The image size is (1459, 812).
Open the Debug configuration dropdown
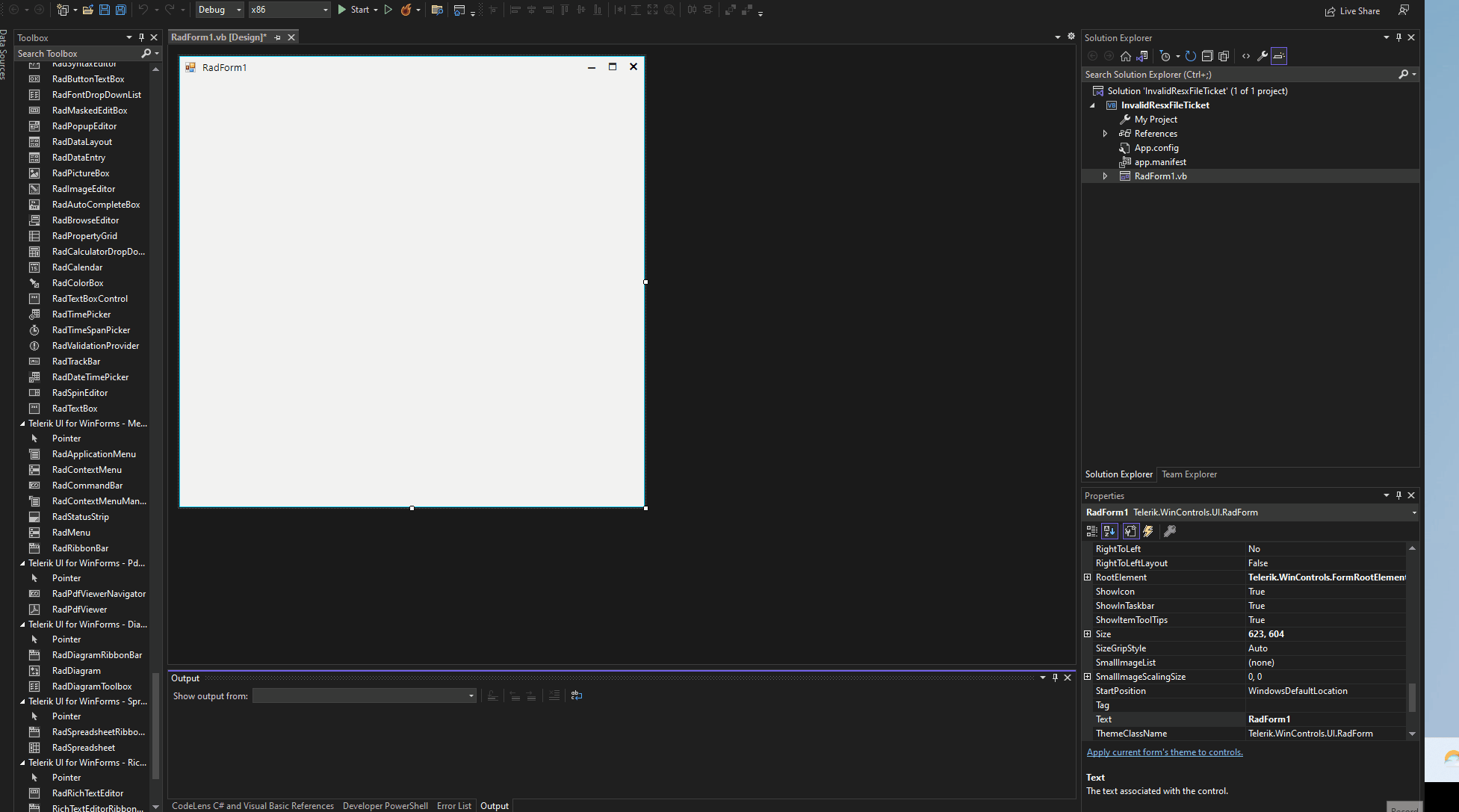[x=220, y=10]
